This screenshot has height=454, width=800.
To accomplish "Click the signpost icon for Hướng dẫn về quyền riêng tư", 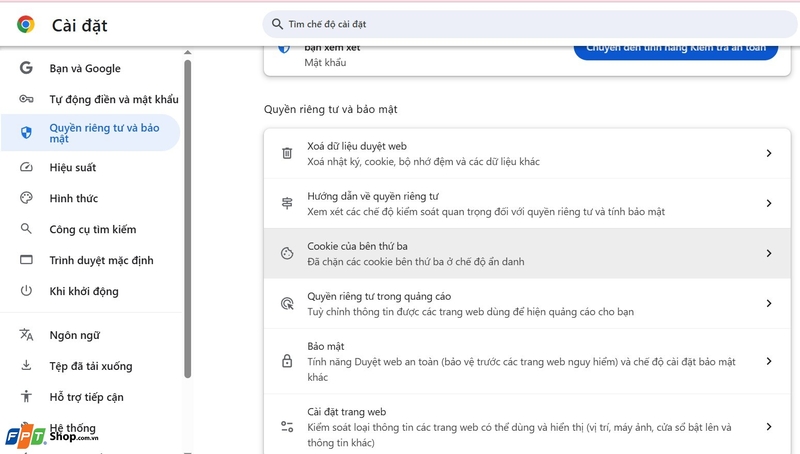I will coord(287,203).
